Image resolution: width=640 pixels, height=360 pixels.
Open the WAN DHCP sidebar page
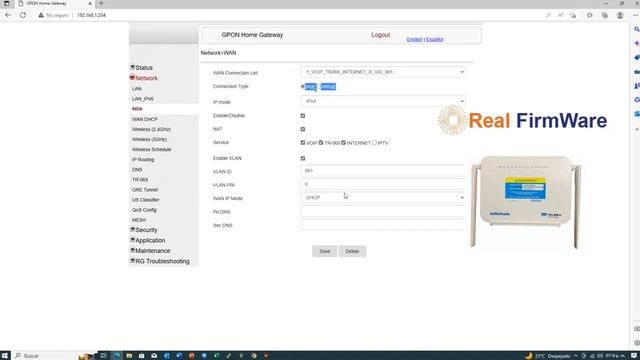point(144,119)
